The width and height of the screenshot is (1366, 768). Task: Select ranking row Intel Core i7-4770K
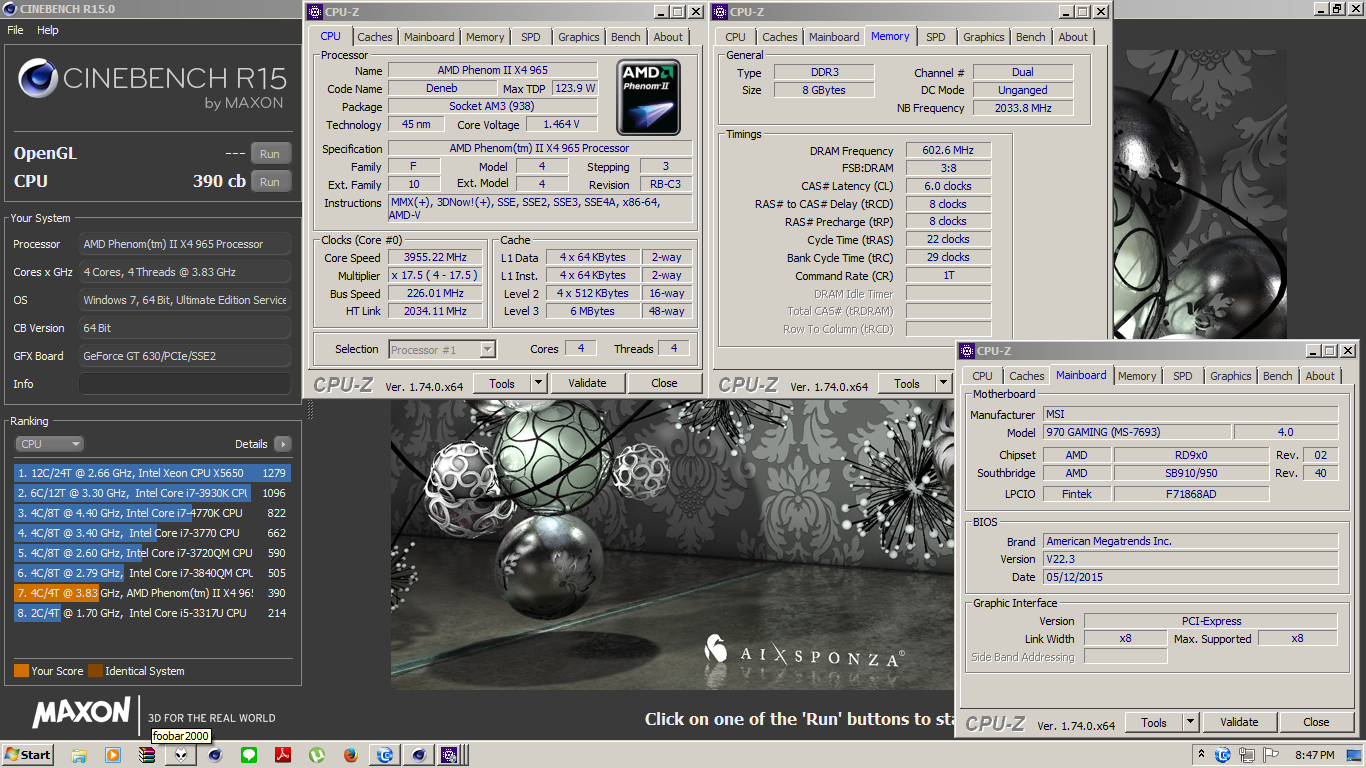152,513
